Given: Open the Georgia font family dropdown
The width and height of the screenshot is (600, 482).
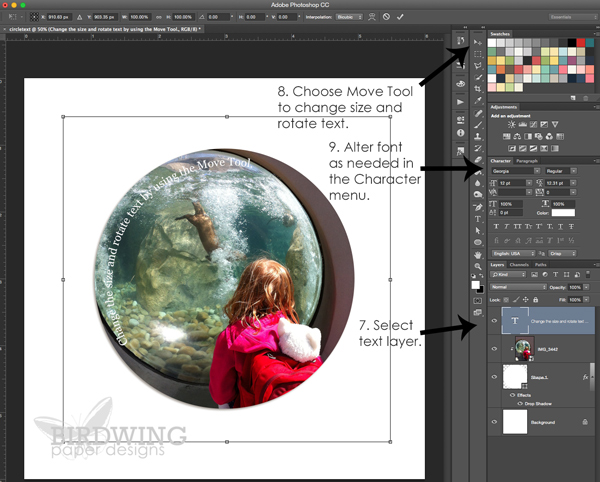Looking at the screenshot, I should pos(514,171).
